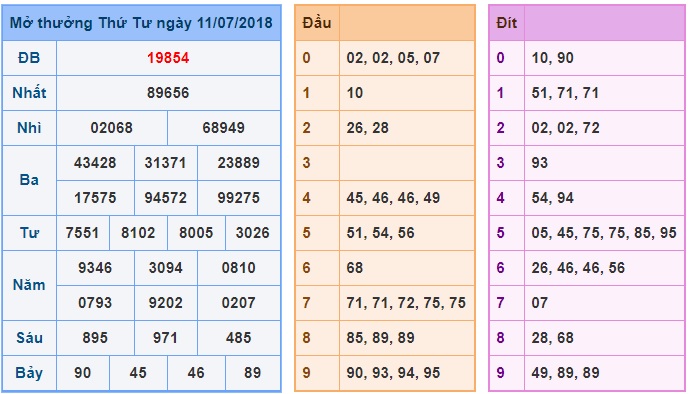This screenshot has width=690, height=394.
Task: Select the lone '68' in Đầu row 6
Action: click(x=355, y=268)
